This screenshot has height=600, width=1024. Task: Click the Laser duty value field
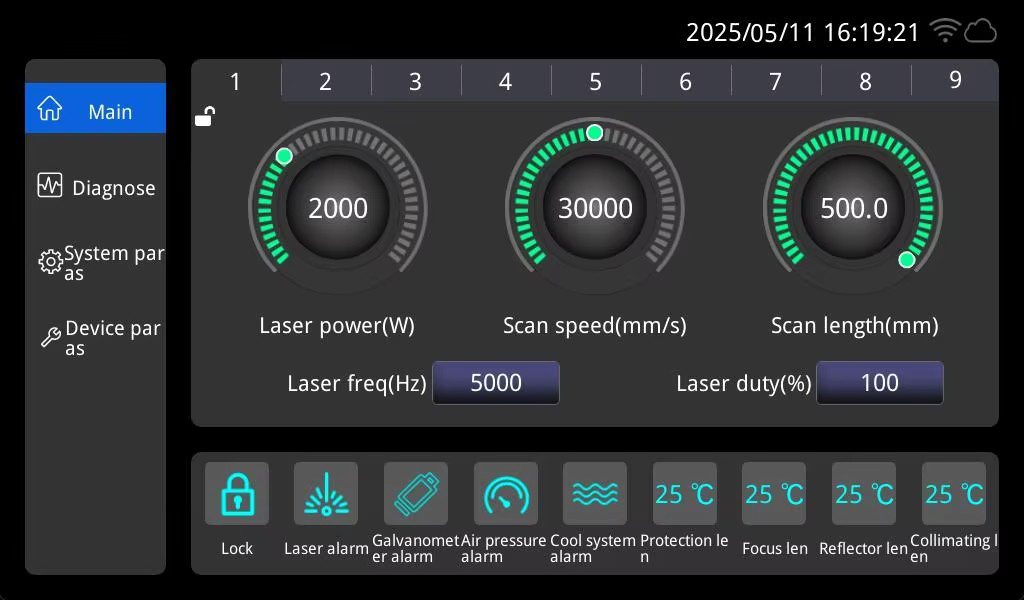pyautogui.click(x=879, y=383)
